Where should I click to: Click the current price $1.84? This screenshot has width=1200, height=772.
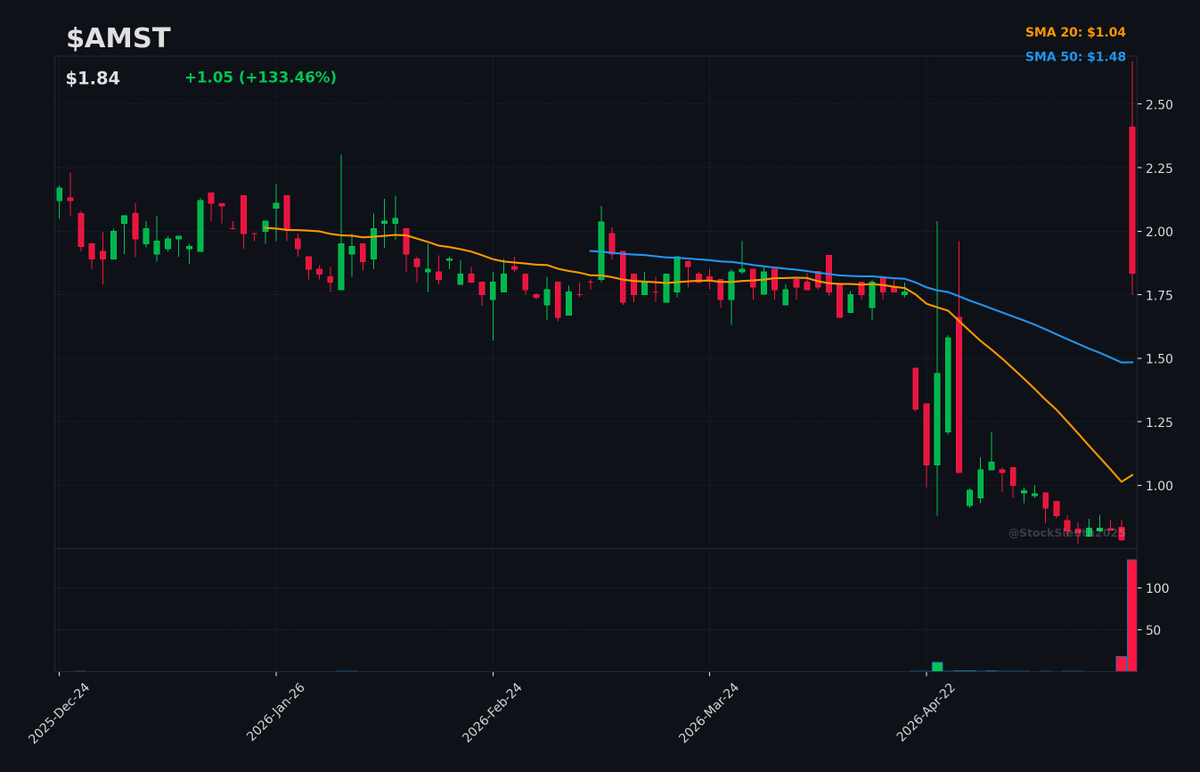click(92, 78)
